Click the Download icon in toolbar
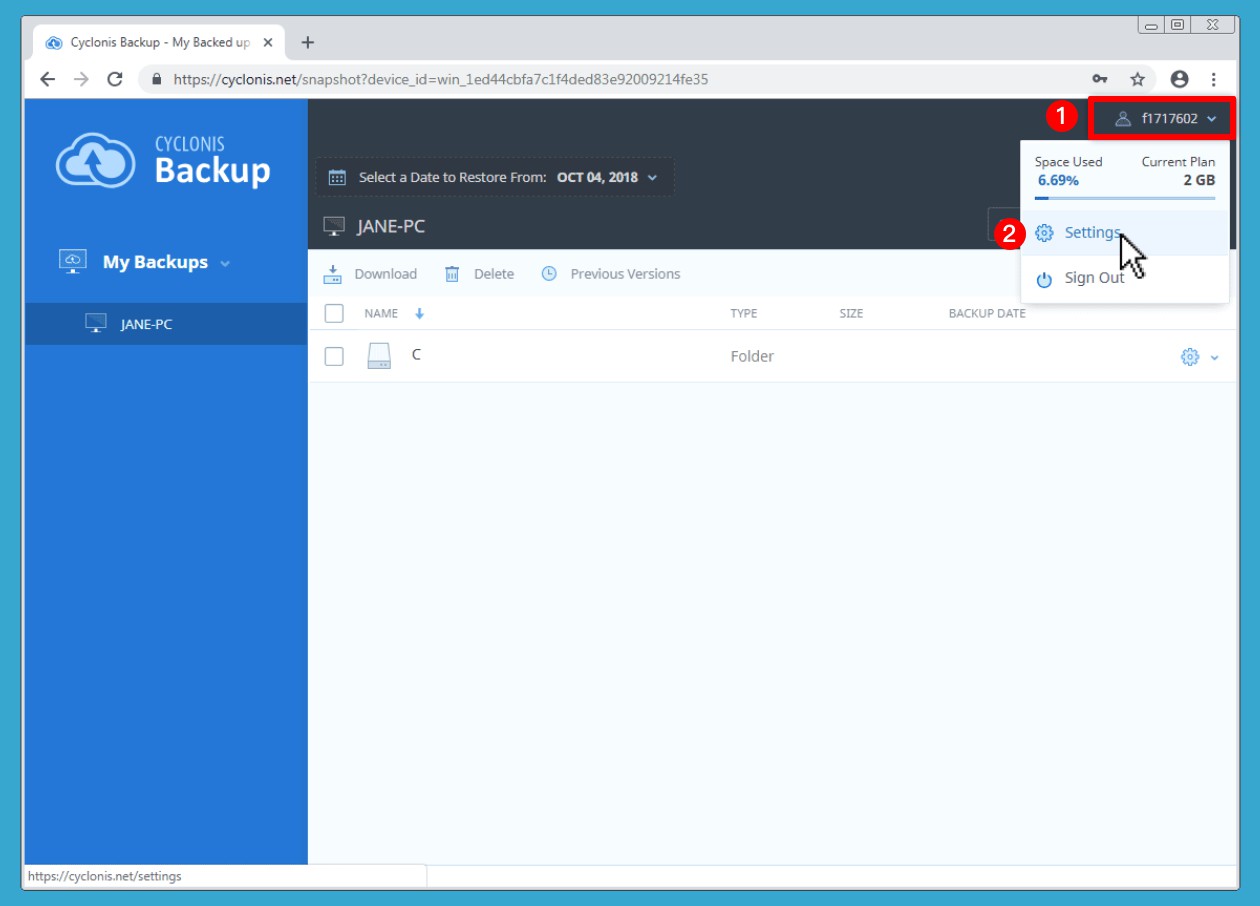Screen dimensions: 1260x906 click(333, 274)
